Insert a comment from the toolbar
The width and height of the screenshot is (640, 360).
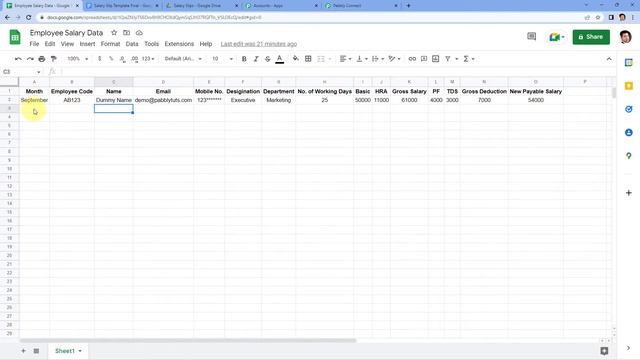click(424, 59)
